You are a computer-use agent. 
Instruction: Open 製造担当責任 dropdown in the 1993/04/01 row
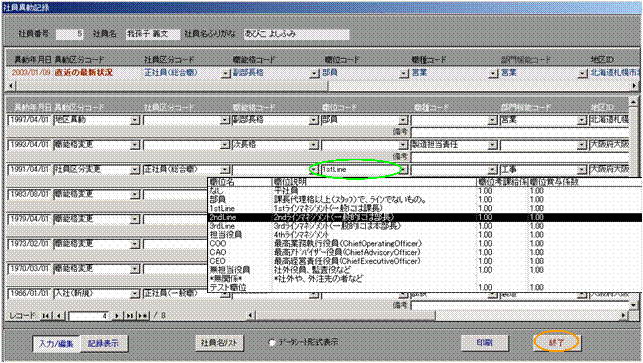tap(493, 145)
